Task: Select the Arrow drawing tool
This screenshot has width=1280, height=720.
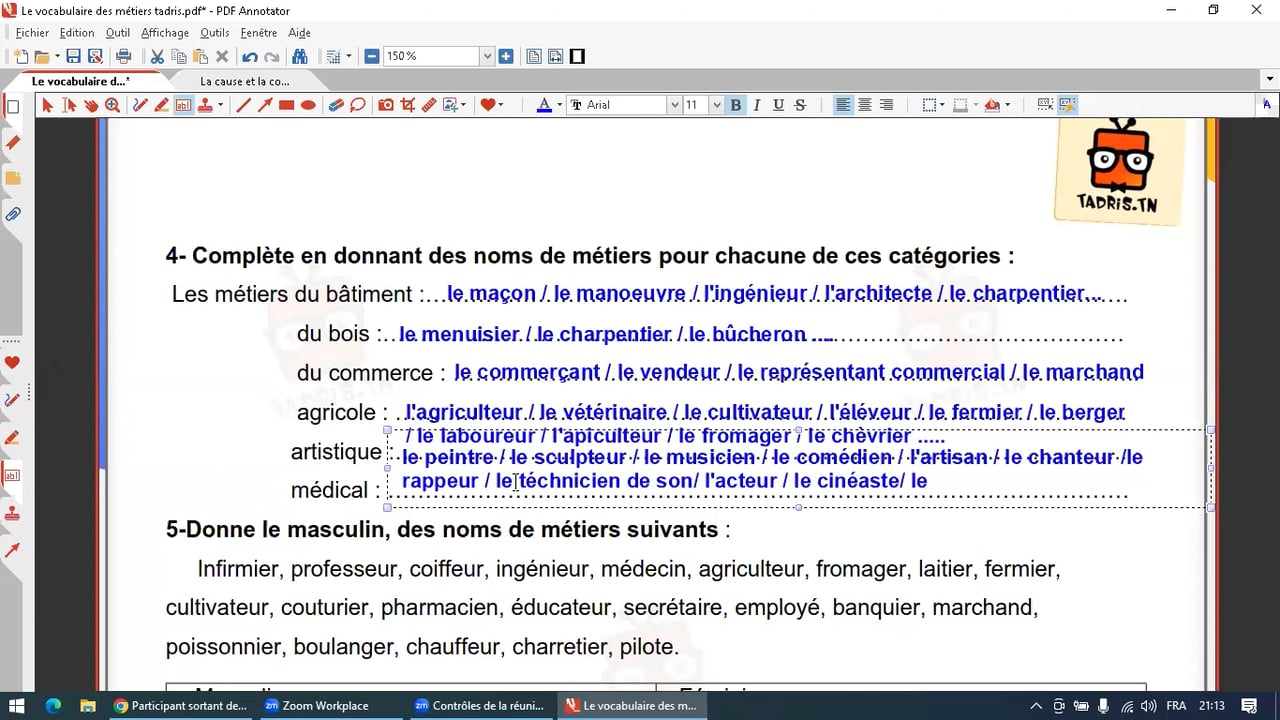Action: tap(265, 105)
